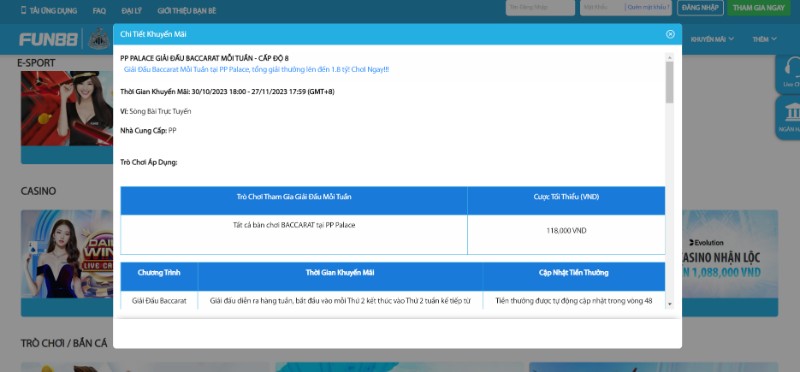Click the Đăng Nhập button

[x=700, y=8]
